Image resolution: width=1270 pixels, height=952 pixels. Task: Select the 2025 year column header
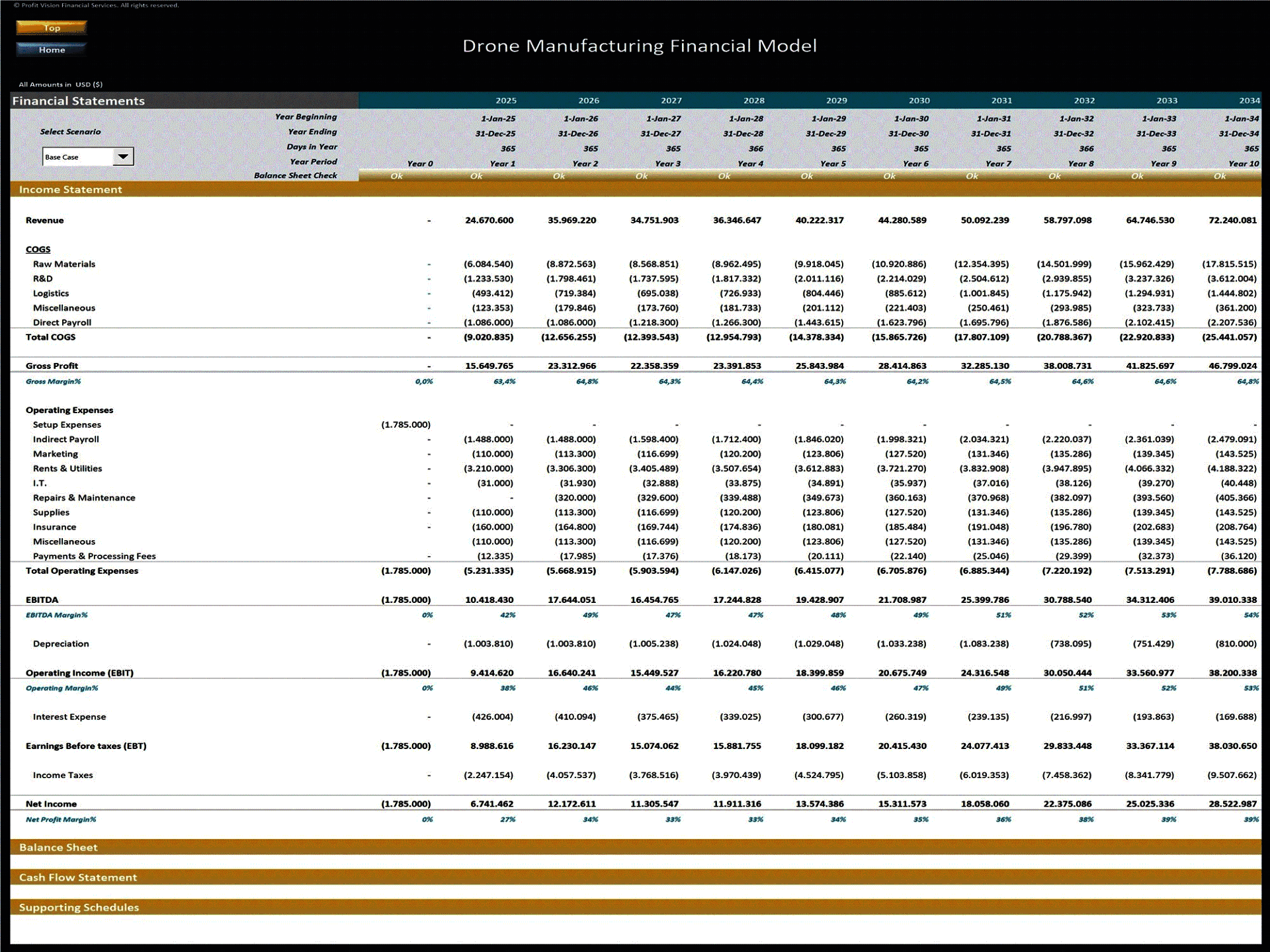(x=506, y=100)
